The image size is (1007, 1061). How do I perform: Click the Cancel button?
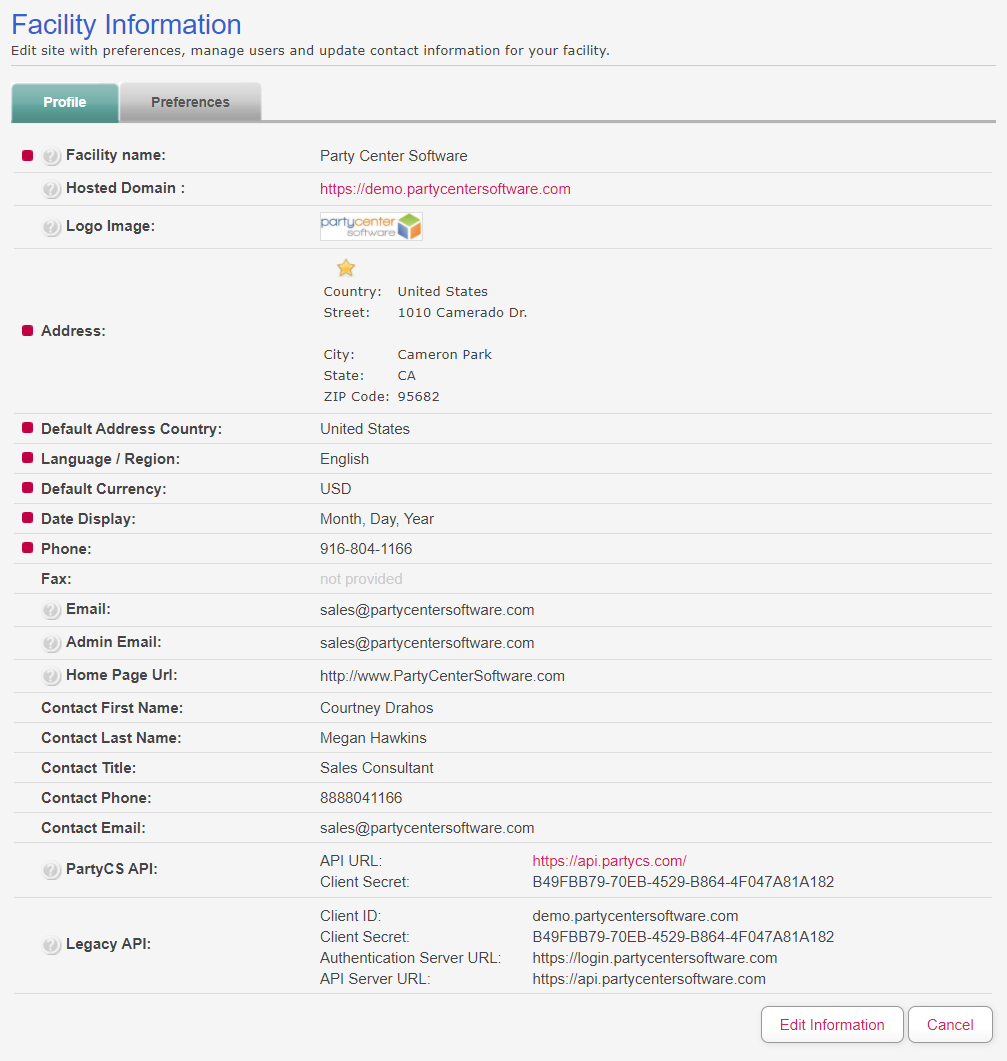point(950,1024)
